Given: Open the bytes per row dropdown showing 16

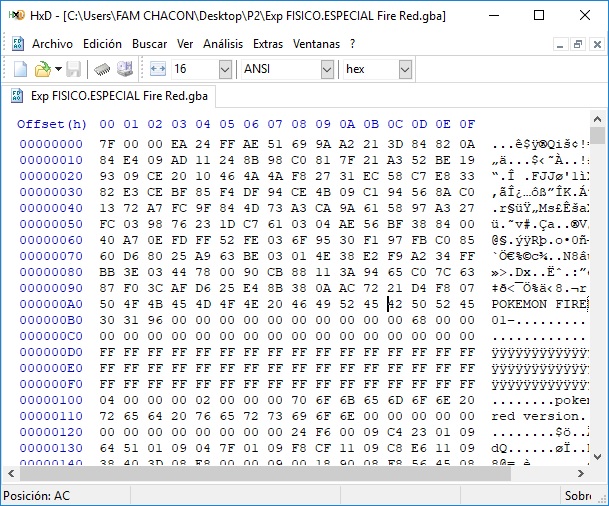Looking at the screenshot, I should click(x=224, y=69).
